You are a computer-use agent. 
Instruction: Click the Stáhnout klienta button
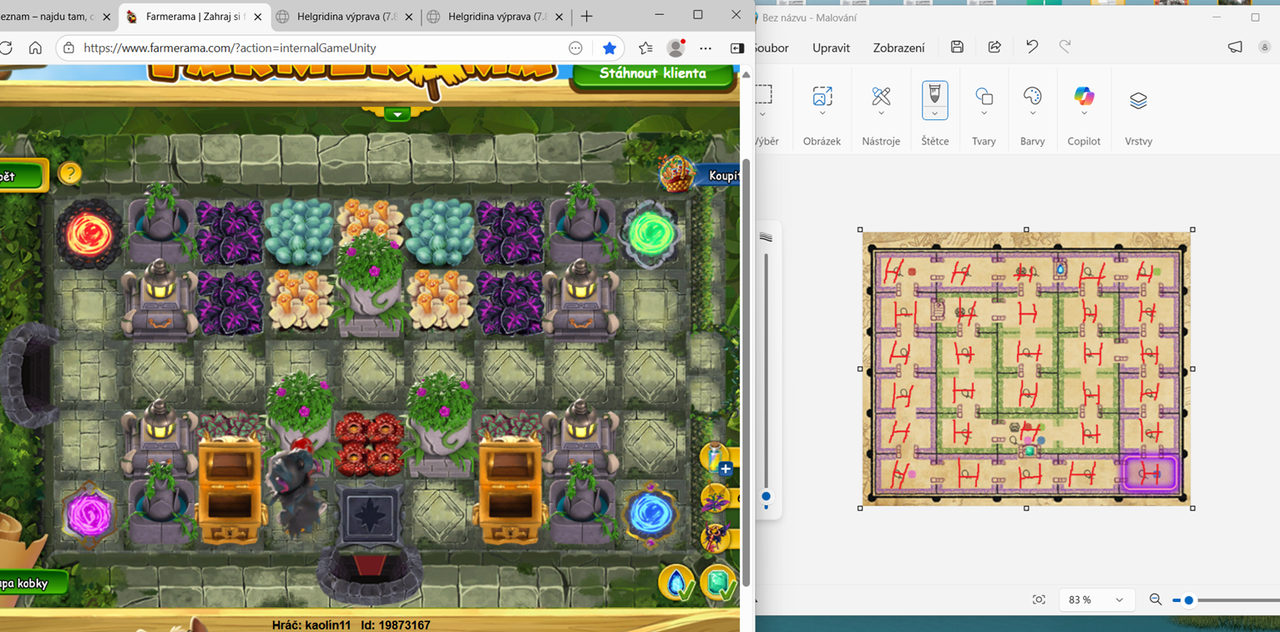[652, 73]
